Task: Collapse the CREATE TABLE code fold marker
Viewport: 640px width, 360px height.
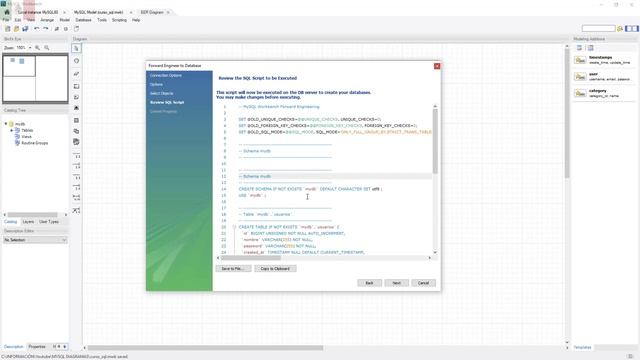Action: coord(234,227)
